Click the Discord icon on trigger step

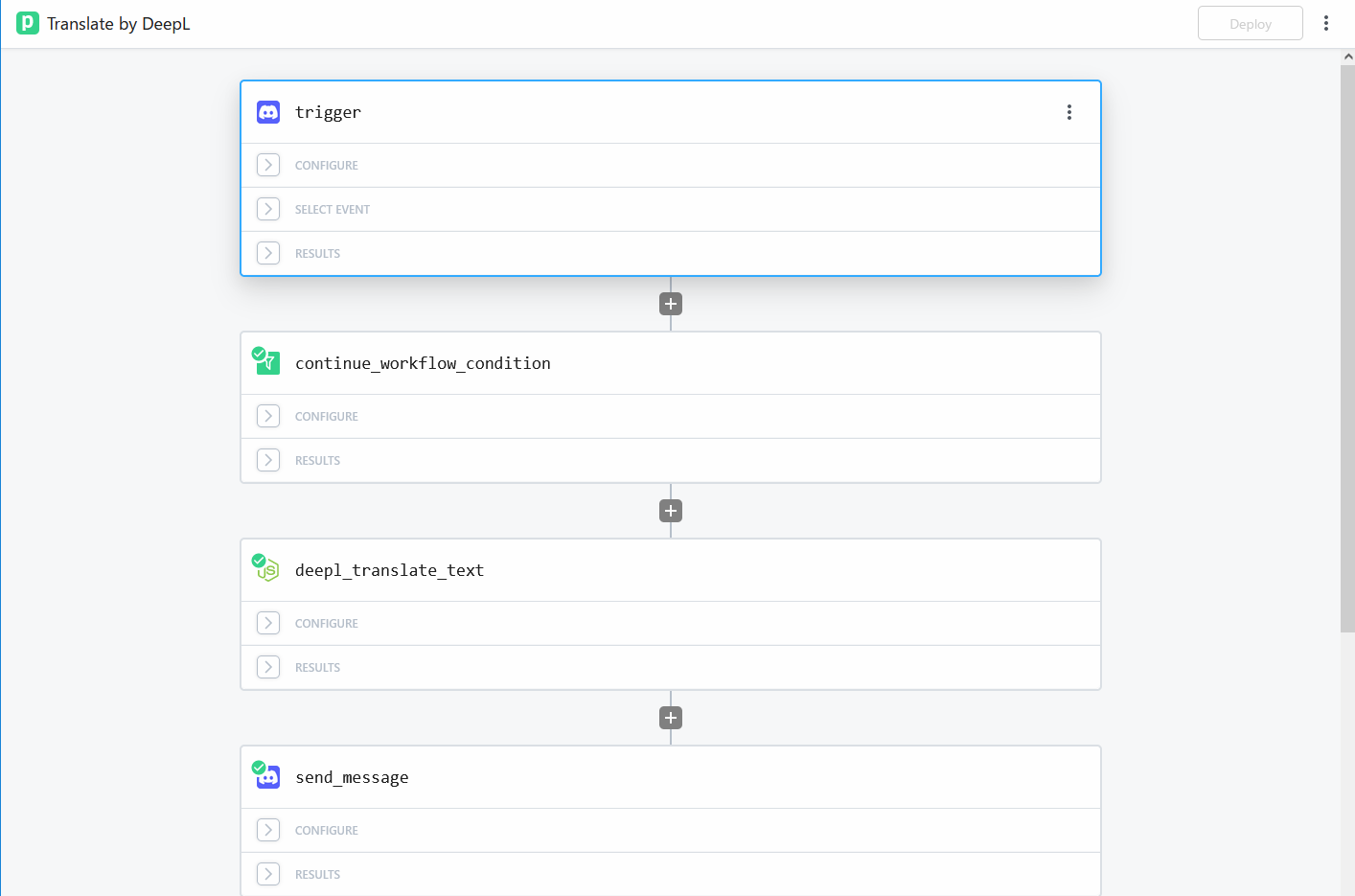[268, 112]
